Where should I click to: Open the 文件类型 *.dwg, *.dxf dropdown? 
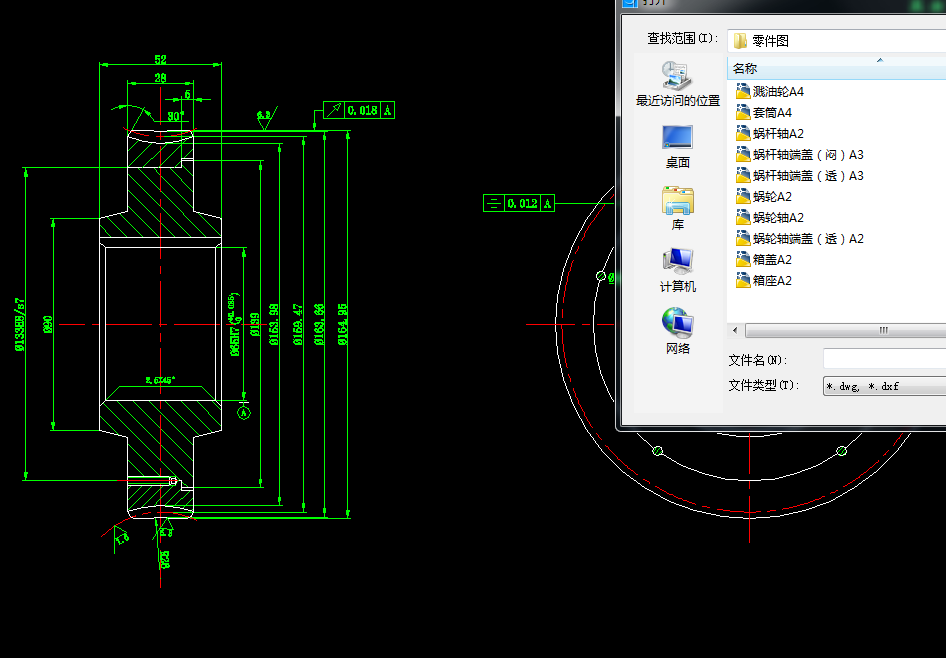pos(884,386)
